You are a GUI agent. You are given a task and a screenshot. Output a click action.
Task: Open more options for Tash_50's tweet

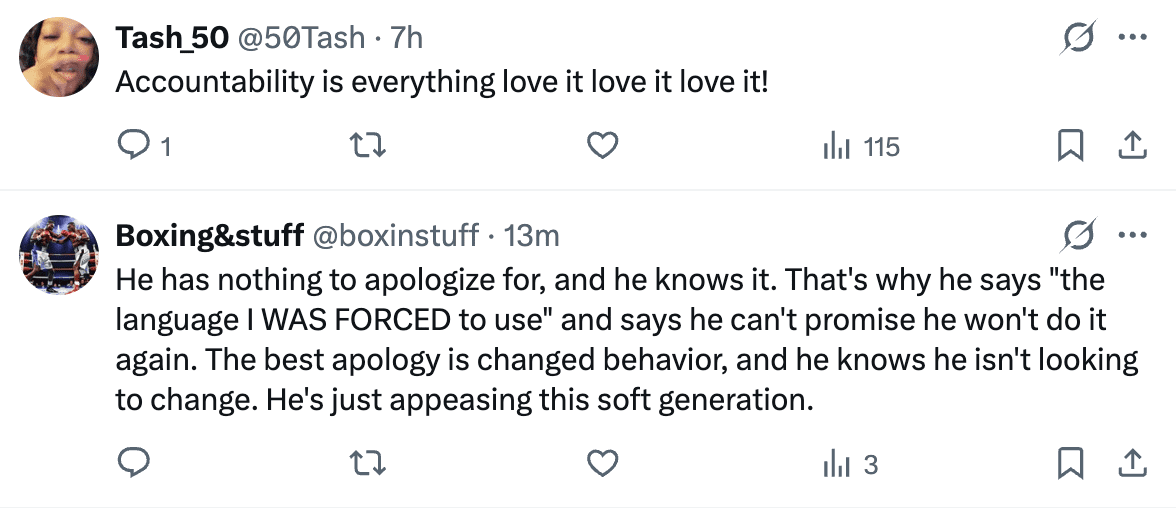click(1131, 38)
